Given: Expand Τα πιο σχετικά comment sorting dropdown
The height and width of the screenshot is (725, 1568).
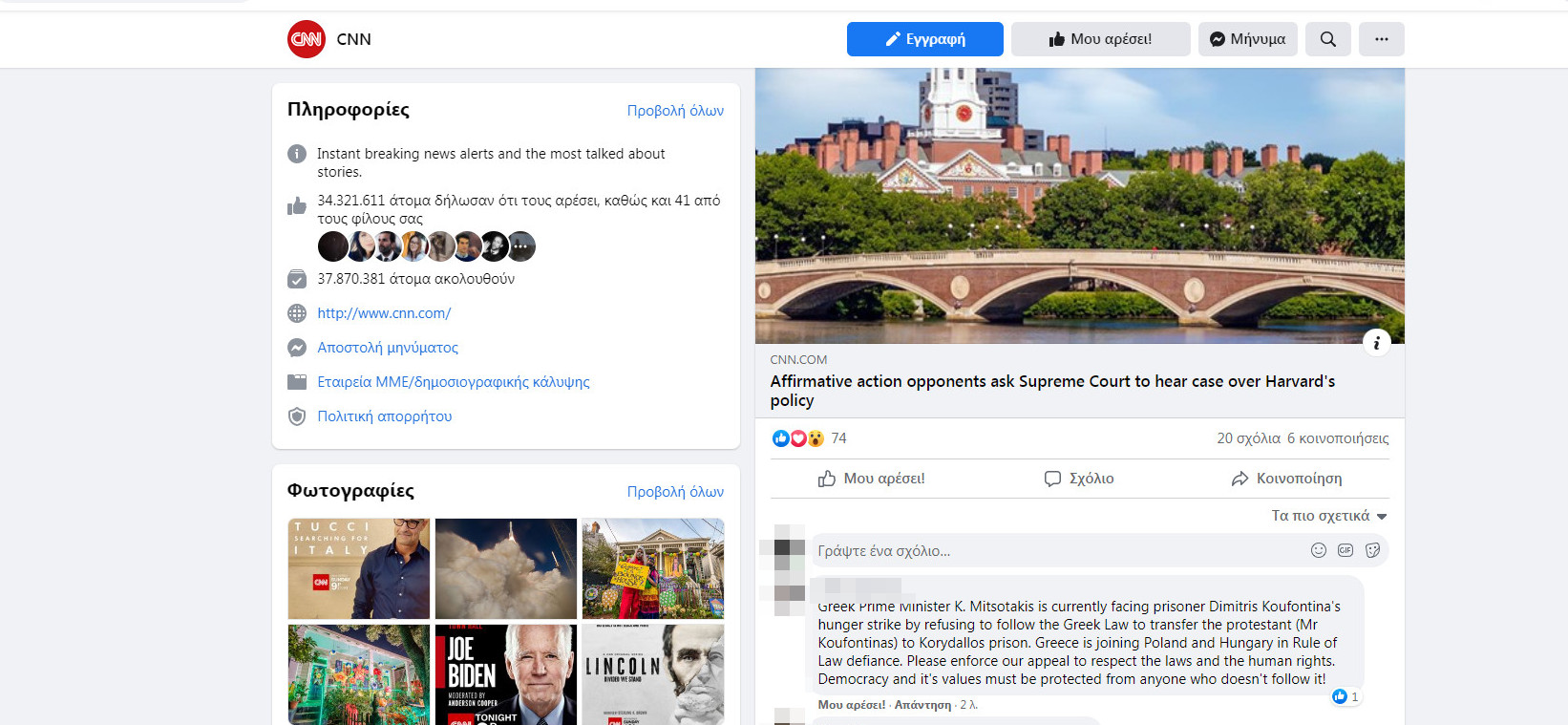Looking at the screenshot, I should (x=1328, y=516).
